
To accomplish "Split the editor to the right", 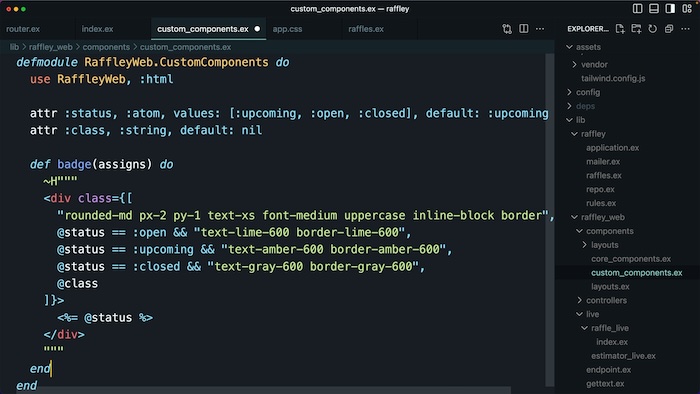I will [524, 29].
